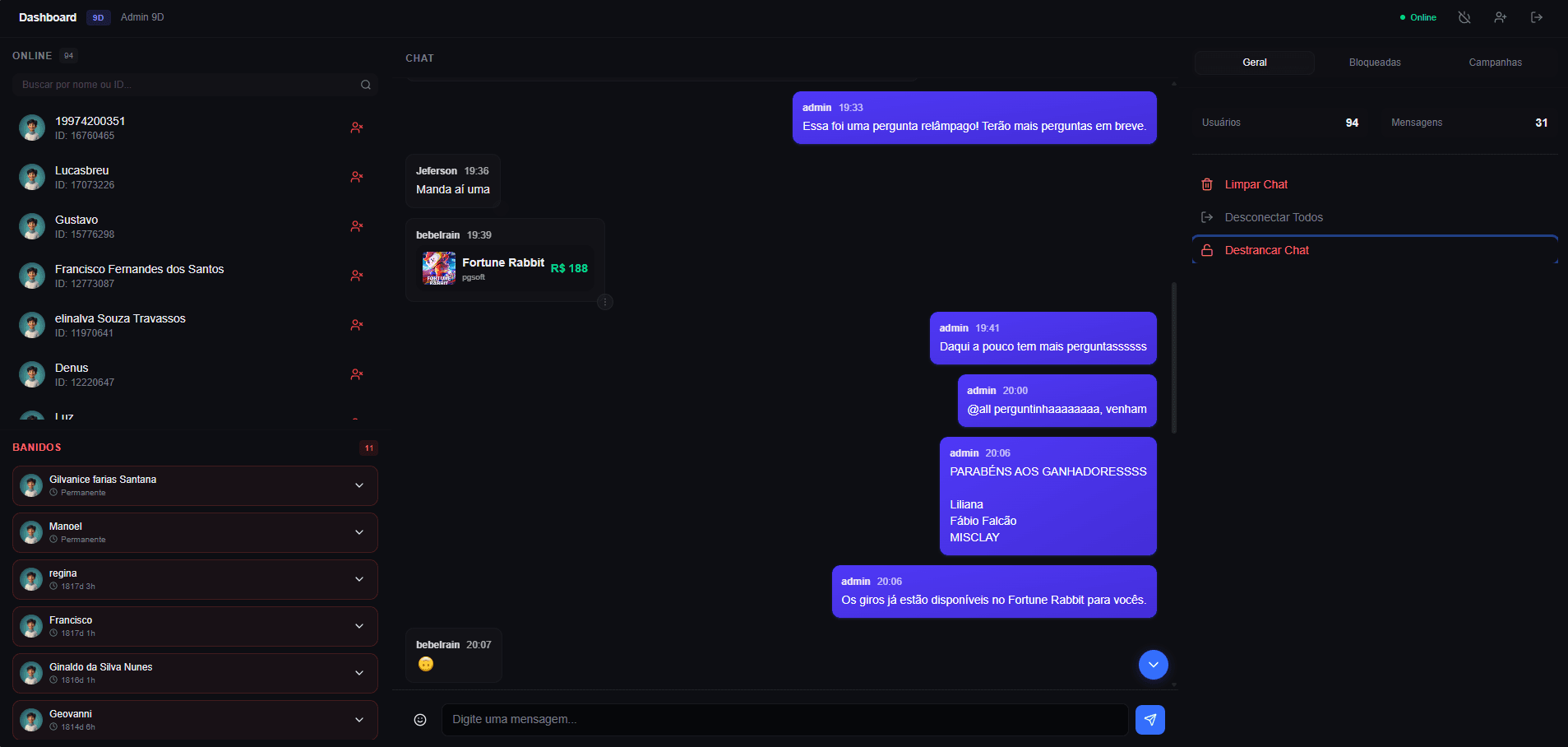Image resolution: width=1568 pixels, height=747 pixels.
Task: Send the message using the send icon
Action: [1149, 719]
